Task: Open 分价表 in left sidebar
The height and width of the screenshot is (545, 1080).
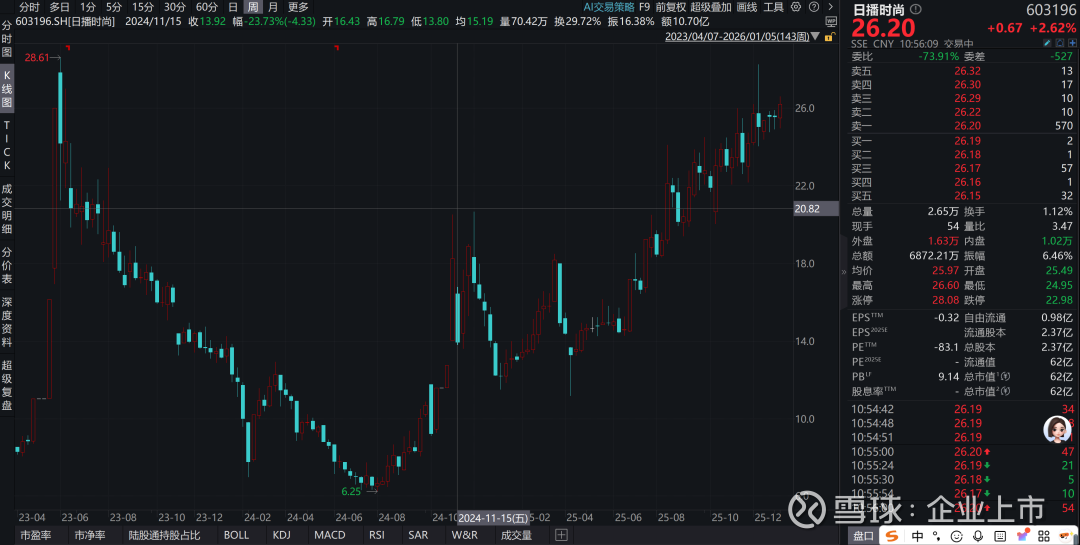Action: 7,265
